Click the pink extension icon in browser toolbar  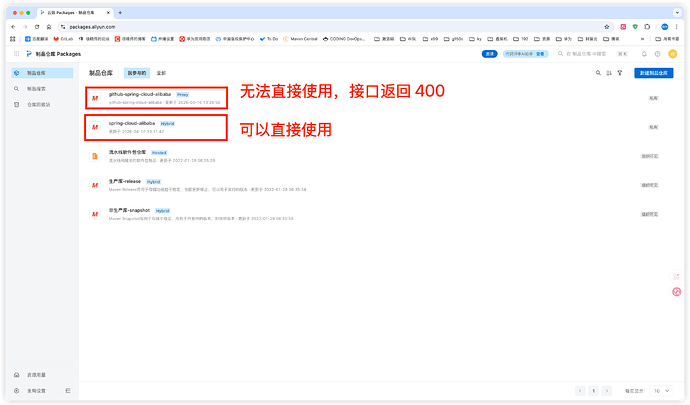point(623,27)
